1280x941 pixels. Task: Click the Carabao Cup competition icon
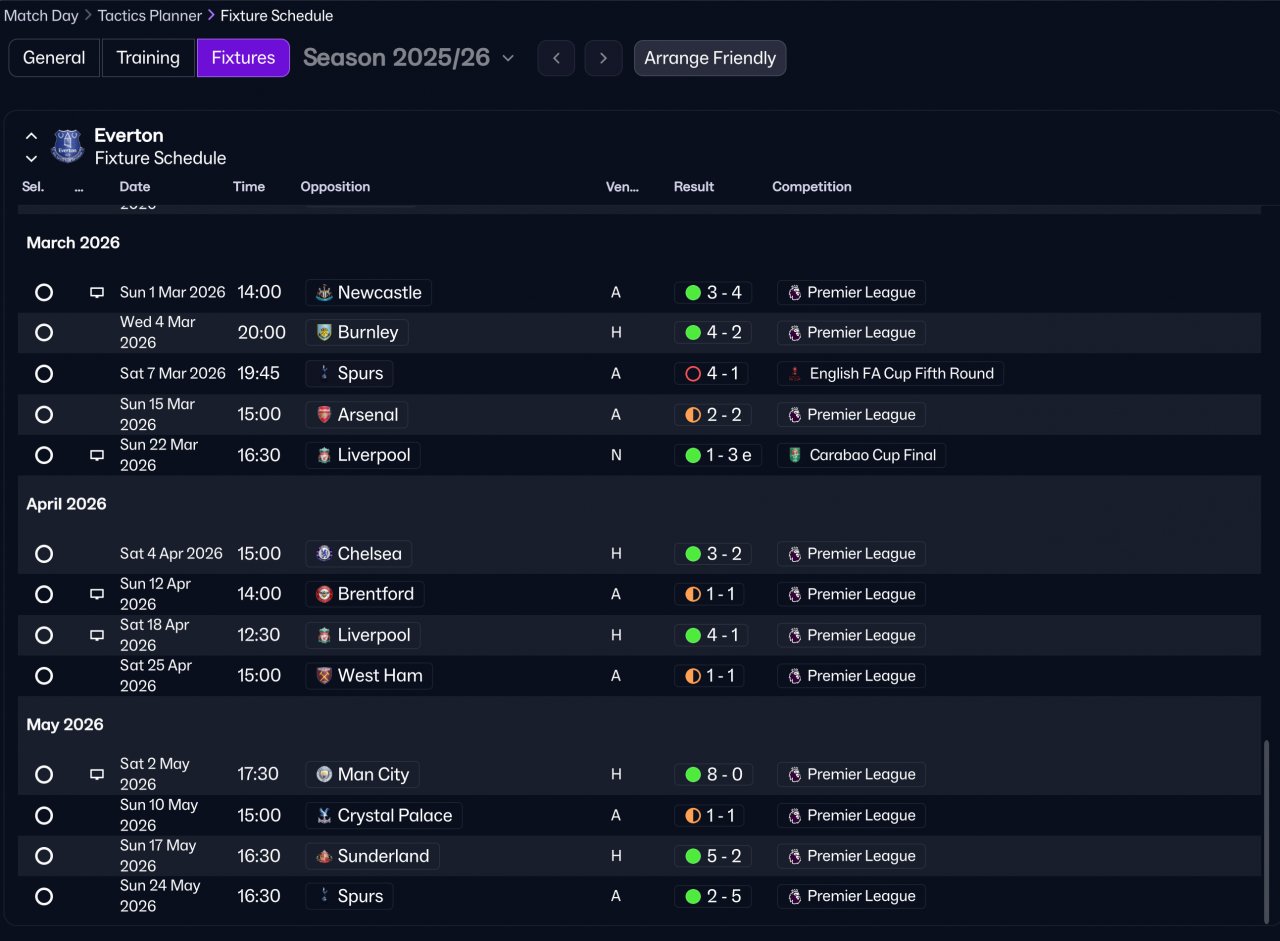click(795, 455)
